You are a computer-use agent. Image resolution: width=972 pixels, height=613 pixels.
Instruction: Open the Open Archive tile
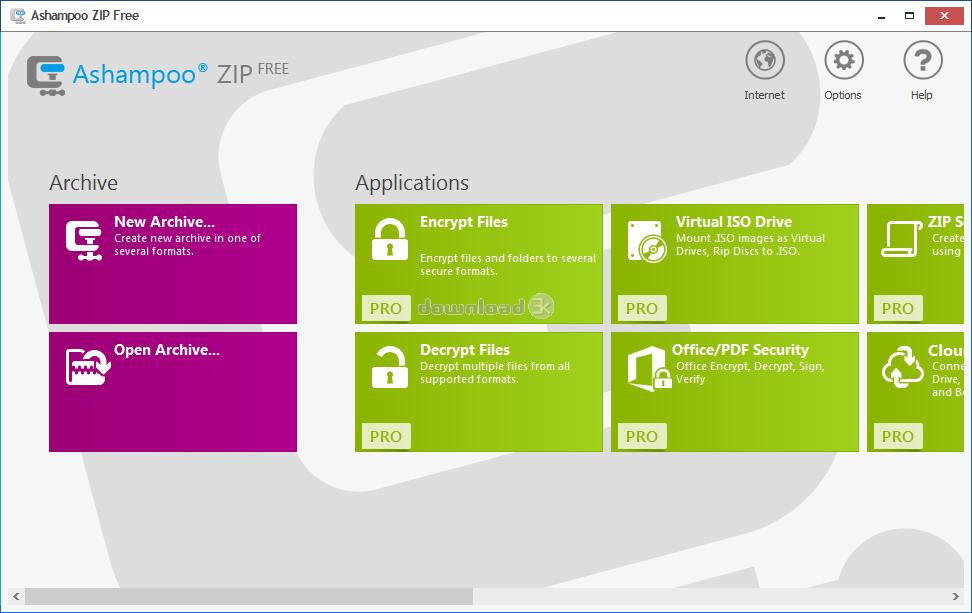coord(173,392)
